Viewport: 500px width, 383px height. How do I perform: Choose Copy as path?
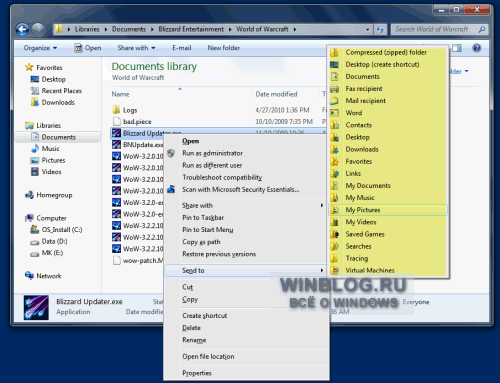pos(201,242)
